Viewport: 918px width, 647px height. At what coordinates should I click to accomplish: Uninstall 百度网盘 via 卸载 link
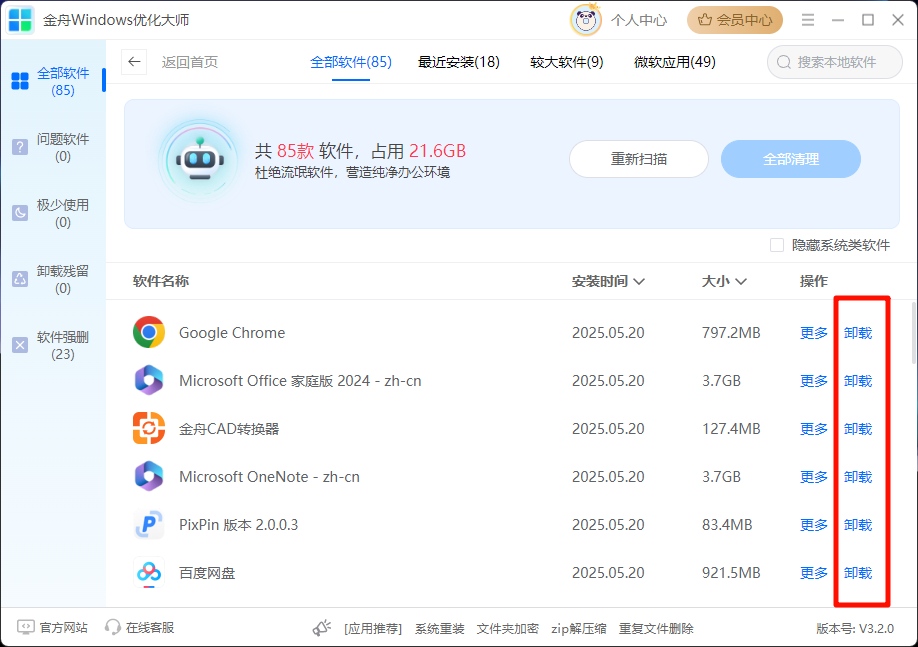point(858,573)
